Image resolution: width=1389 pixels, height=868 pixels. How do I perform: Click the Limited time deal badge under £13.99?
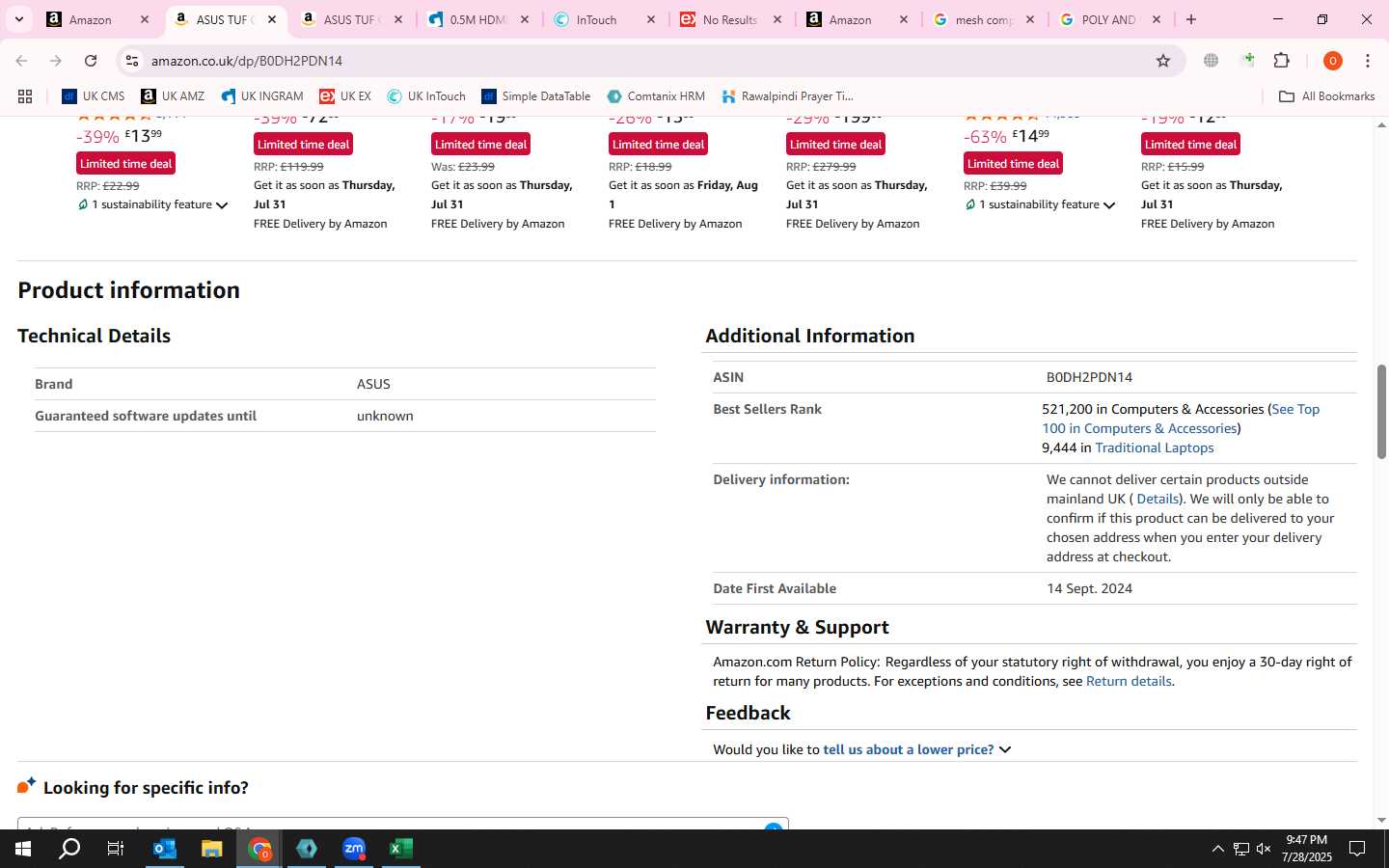pos(126,164)
